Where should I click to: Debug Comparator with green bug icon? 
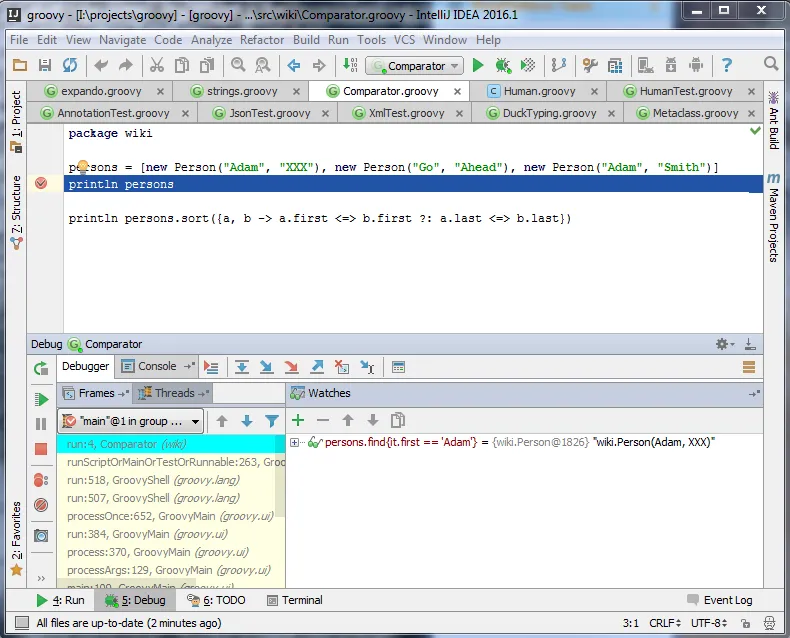(x=503, y=65)
